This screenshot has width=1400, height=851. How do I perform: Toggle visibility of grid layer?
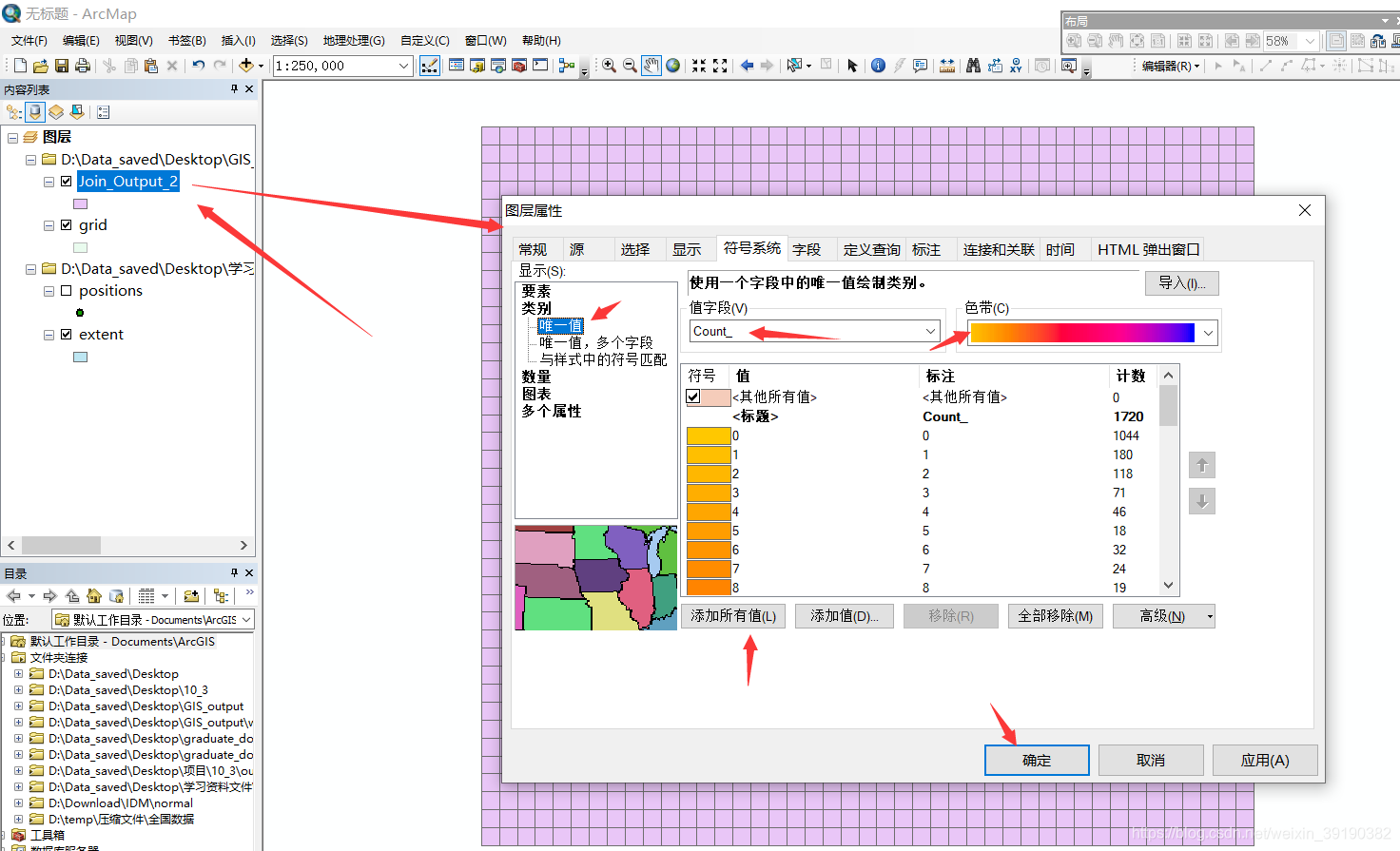click(66, 224)
